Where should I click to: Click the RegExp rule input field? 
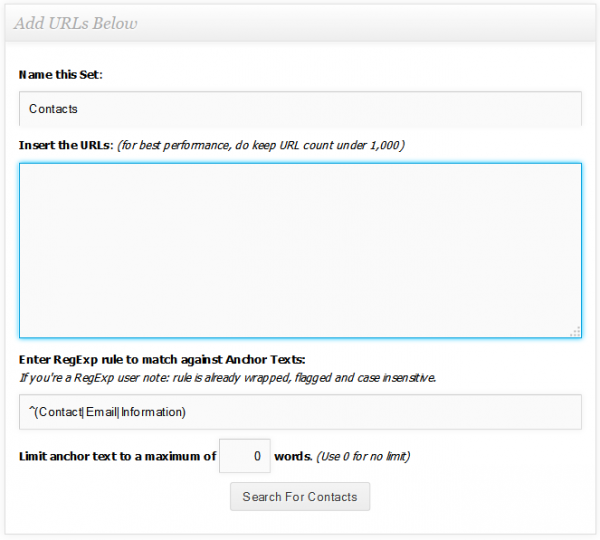pos(300,412)
